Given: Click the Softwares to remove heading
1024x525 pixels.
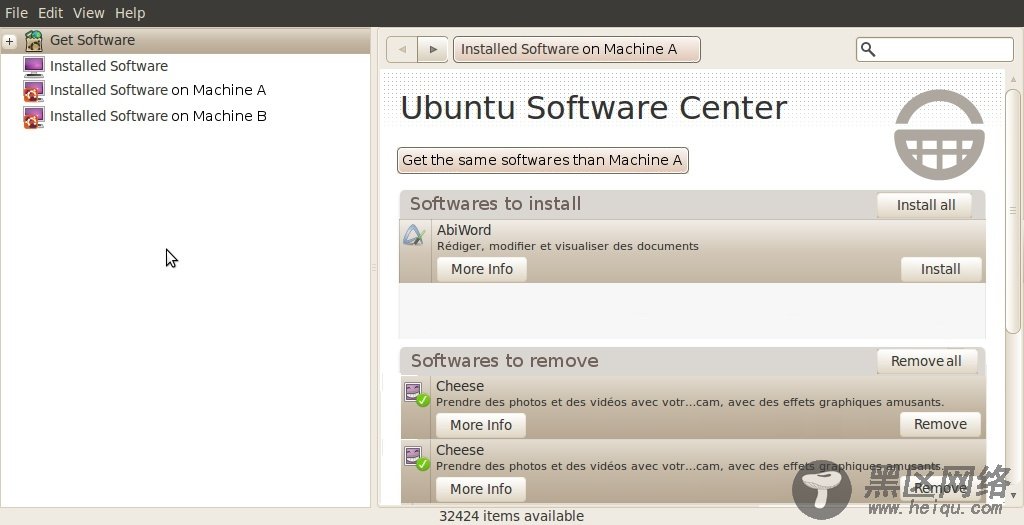Looking at the screenshot, I should tap(504, 360).
